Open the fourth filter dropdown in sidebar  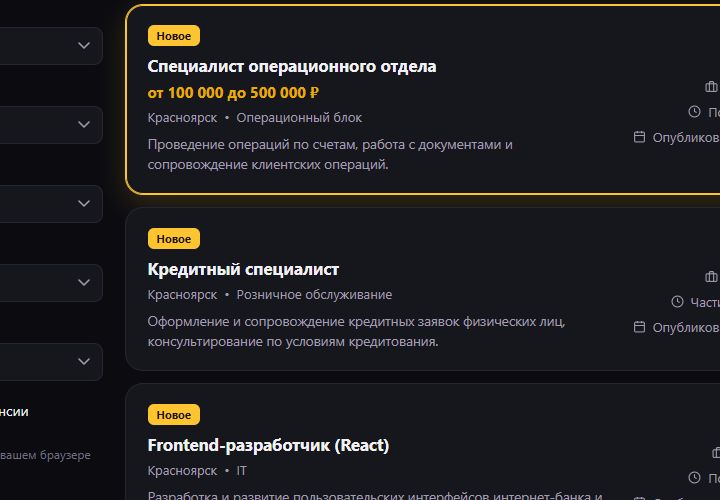click(84, 282)
